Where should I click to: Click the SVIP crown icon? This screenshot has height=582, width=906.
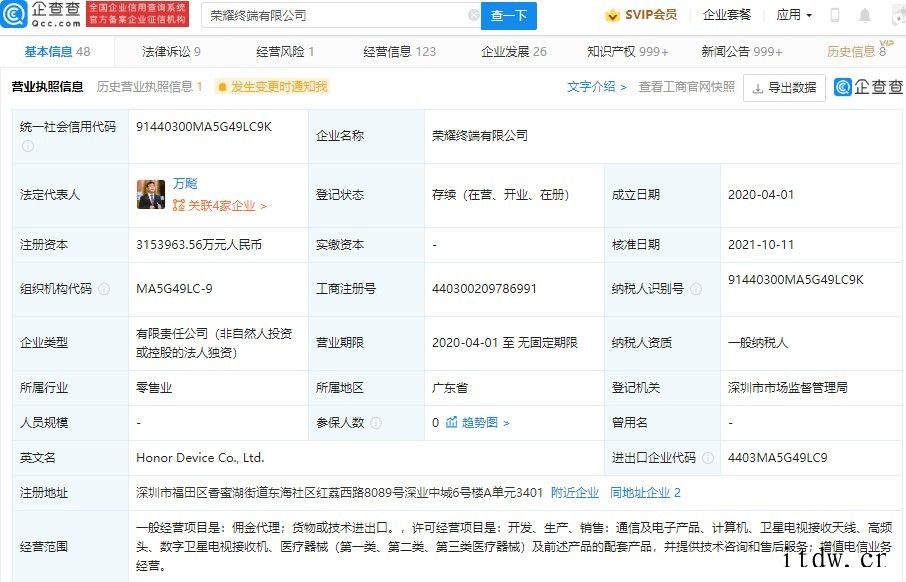(612, 16)
